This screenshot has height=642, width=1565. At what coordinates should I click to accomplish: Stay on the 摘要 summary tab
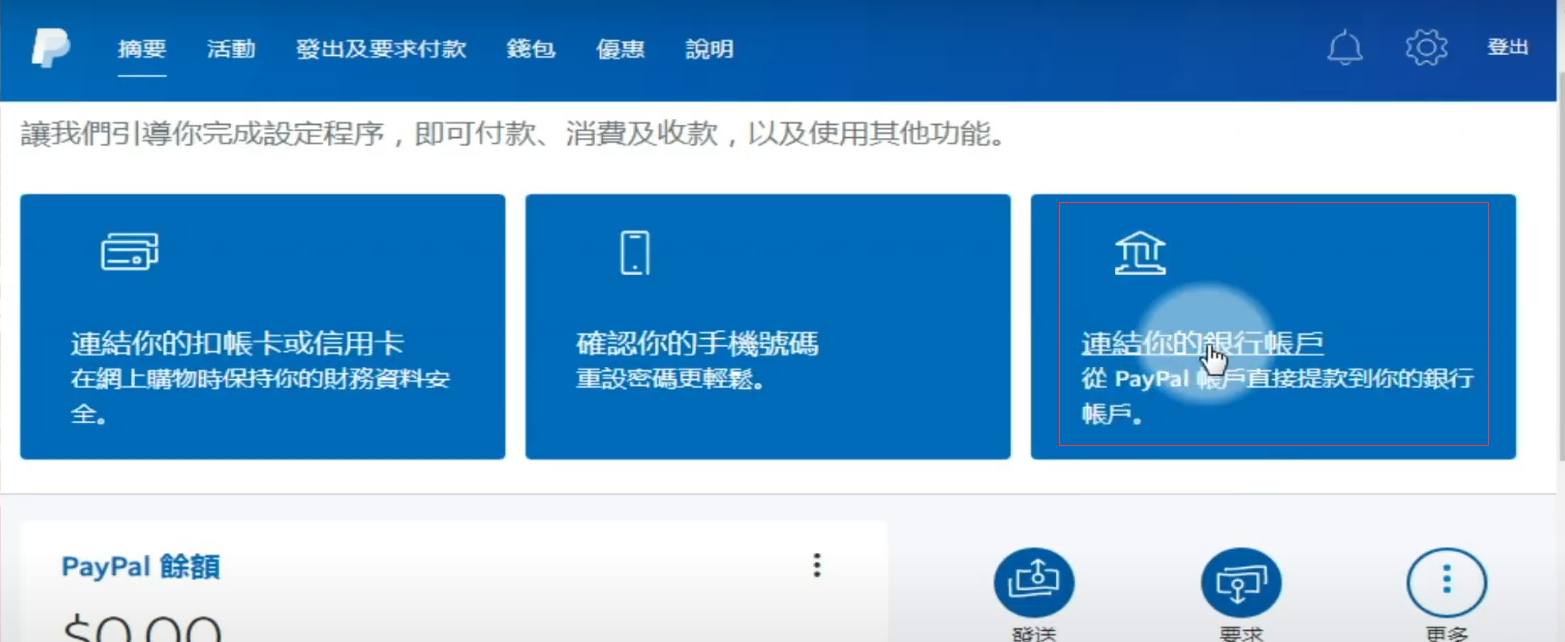click(x=144, y=48)
